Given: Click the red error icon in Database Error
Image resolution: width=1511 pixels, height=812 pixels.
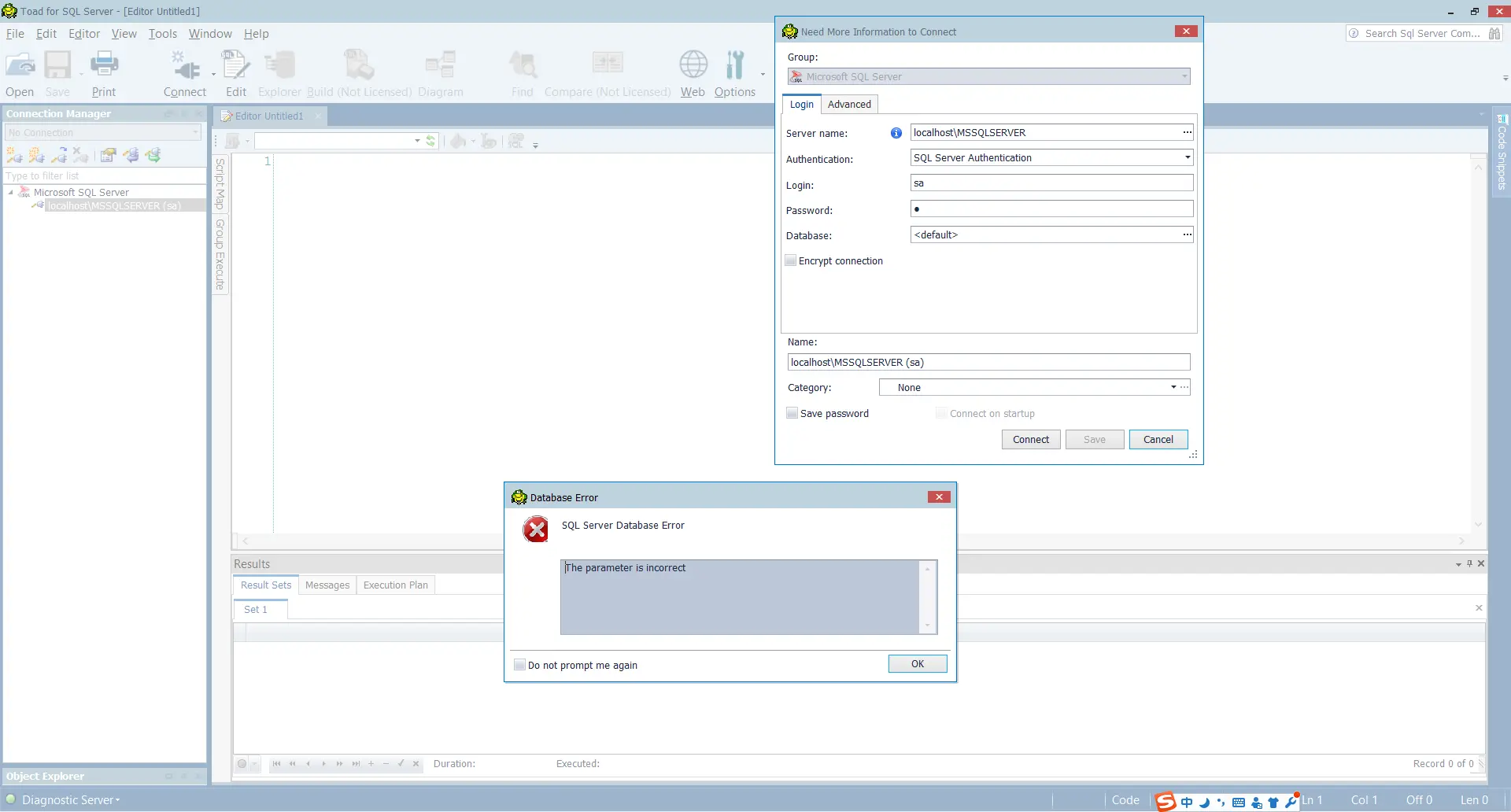Looking at the screenshot, I should pos(537,530).
